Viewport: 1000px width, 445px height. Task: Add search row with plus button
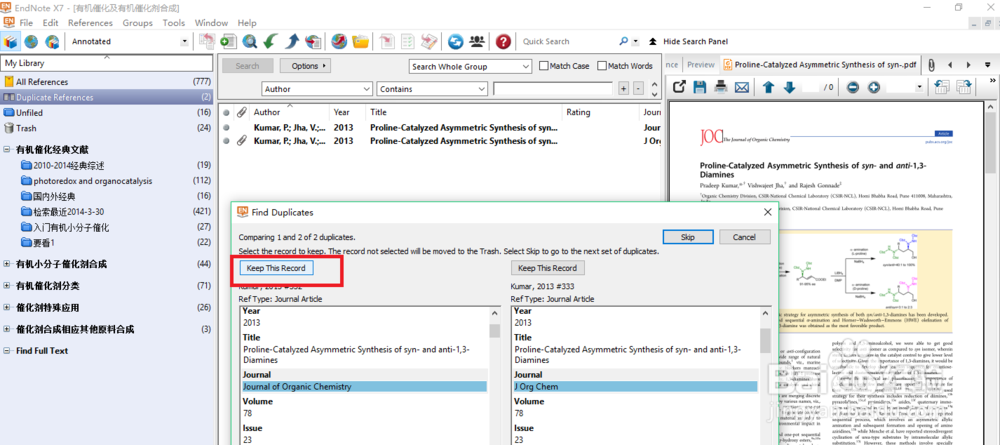click(x=624, y=89)
